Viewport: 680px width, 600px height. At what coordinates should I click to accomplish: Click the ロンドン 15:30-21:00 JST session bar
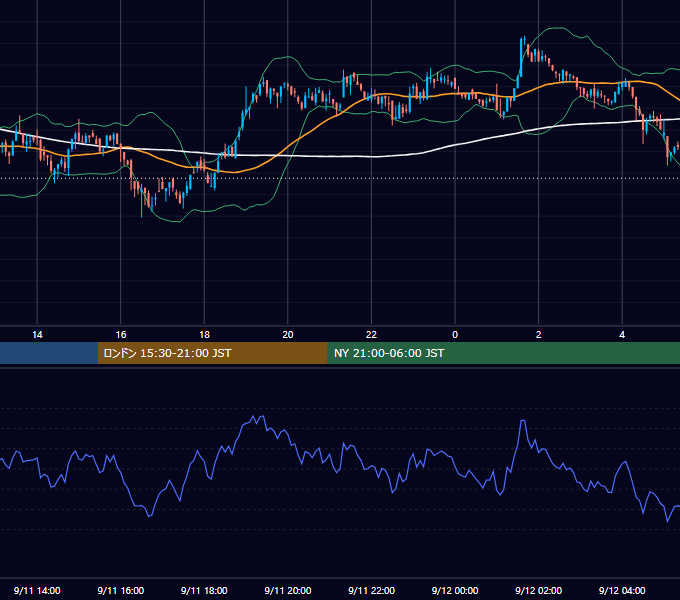coord(212,353)
